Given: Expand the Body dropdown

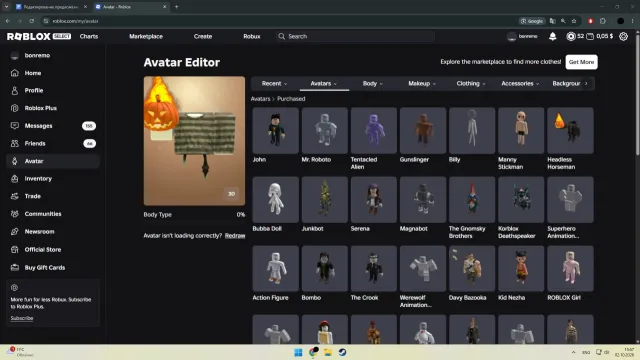Looking at the screenshot, I should tap(373, 84).
